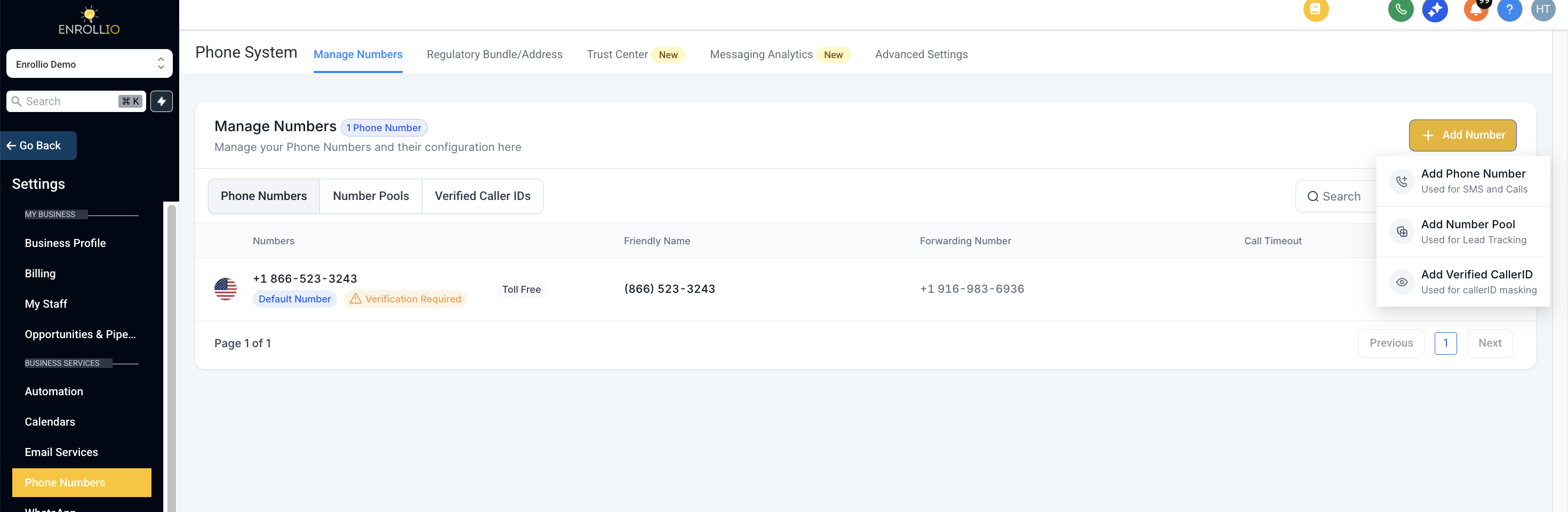This screenshot has height=512, width=1568.
Task: Select the Number Pools sub-tab
Action: point(371,196)
